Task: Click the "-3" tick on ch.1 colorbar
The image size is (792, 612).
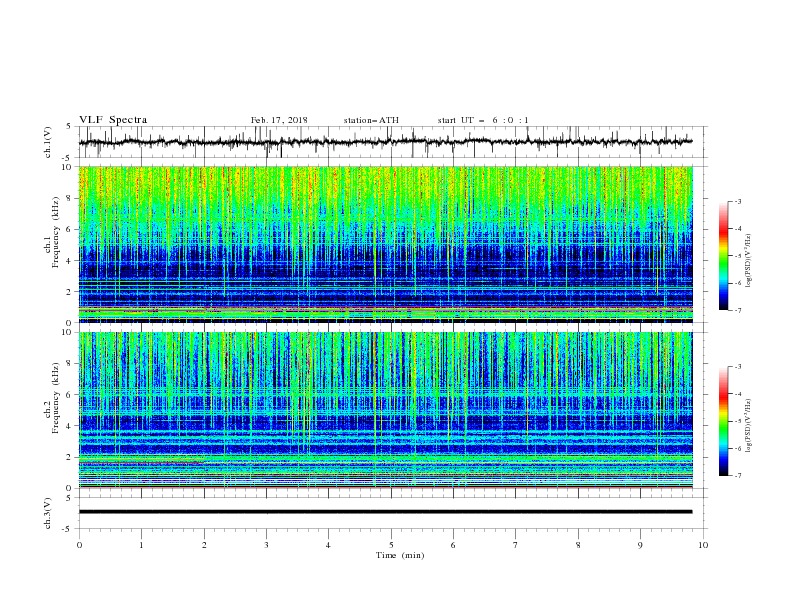Action: click(x=738, y=201)
